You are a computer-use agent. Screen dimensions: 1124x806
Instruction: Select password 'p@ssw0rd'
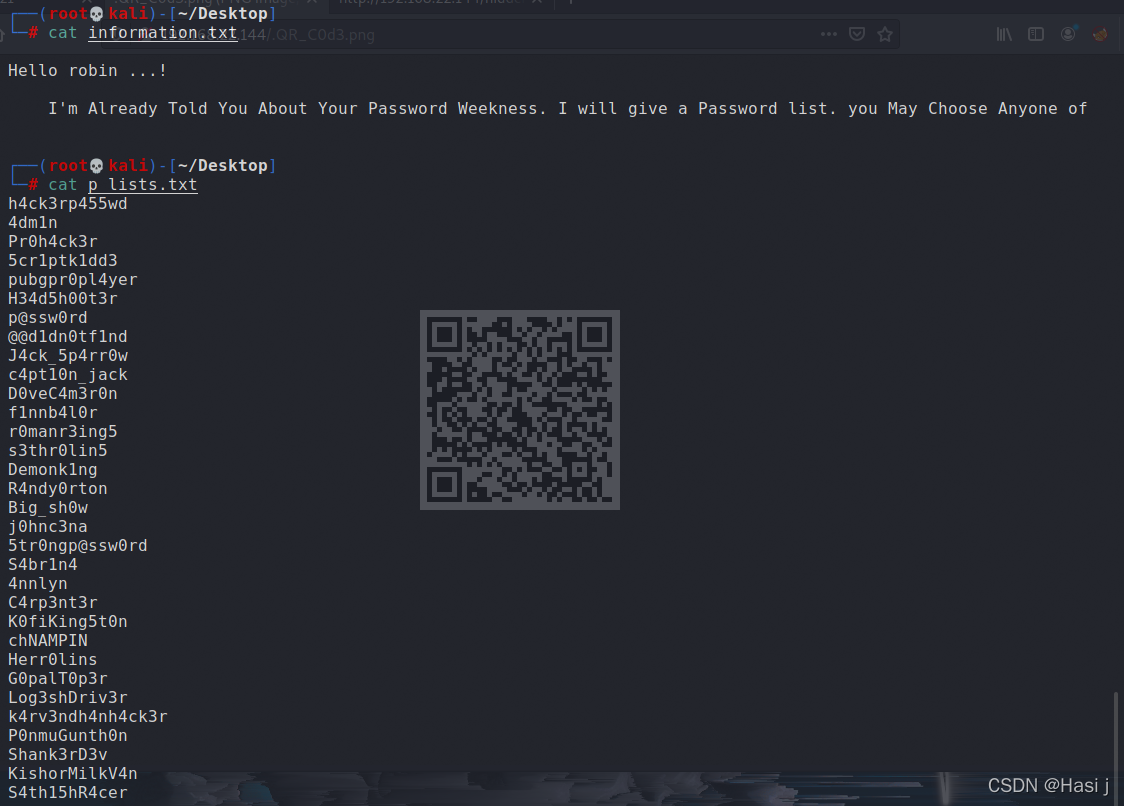47,318
